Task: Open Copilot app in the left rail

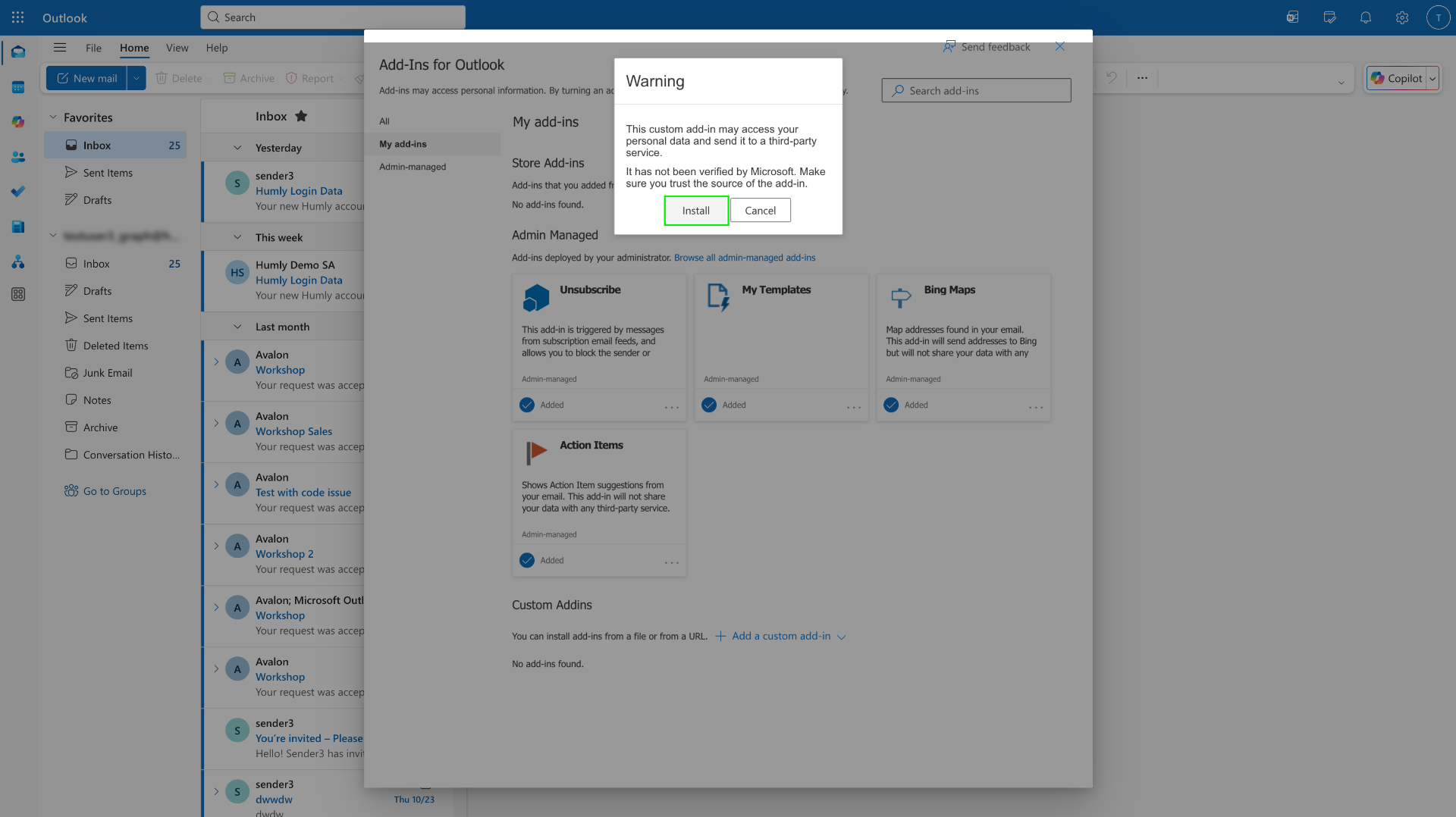Action: [x=18, y=122]
